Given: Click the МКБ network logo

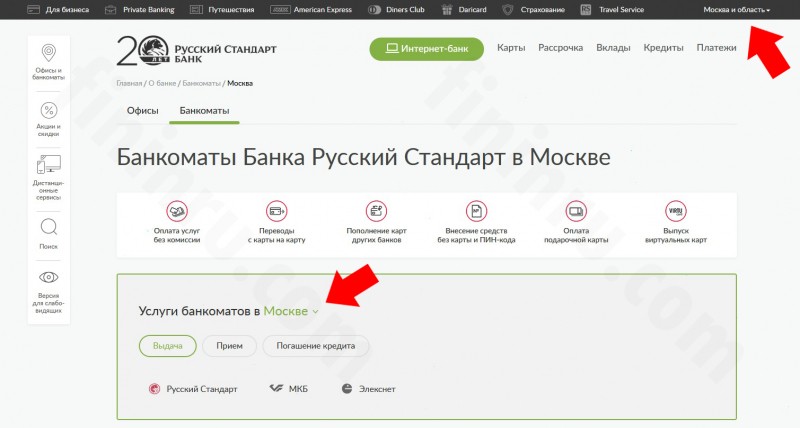Looking at the screenshot, I should (276, 388).
